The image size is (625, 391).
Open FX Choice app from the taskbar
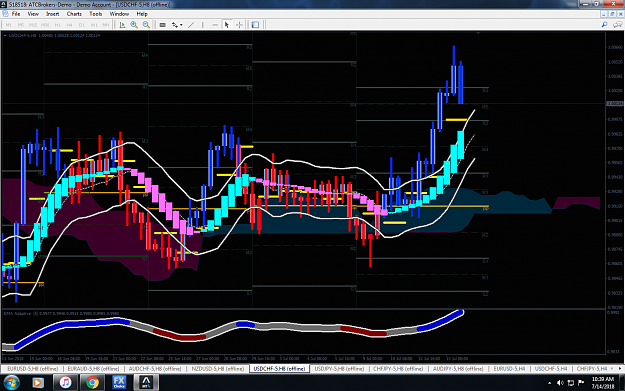[x=119, y=383]
